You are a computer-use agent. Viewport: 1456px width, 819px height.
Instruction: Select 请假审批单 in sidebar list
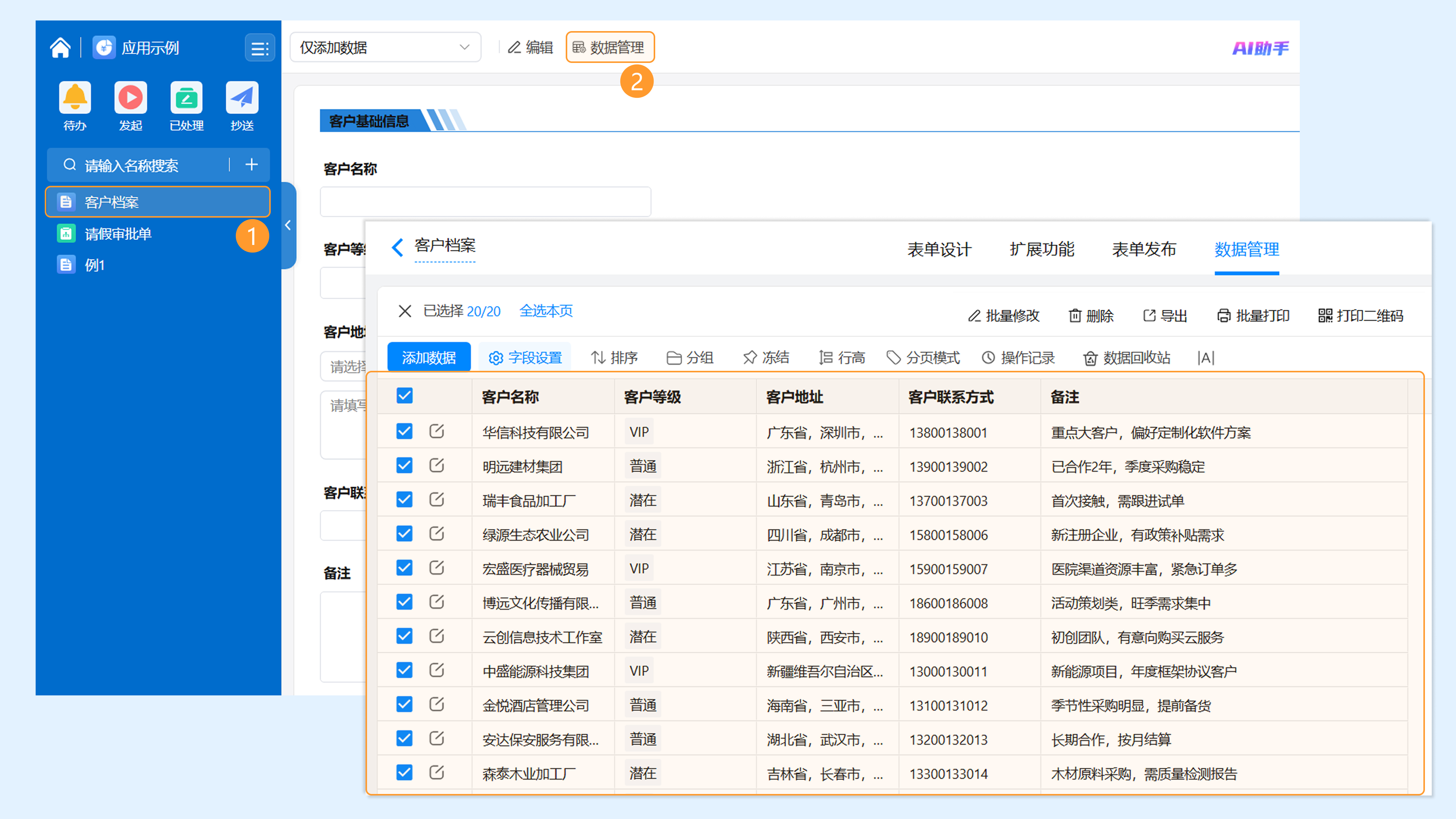(158, 234)
